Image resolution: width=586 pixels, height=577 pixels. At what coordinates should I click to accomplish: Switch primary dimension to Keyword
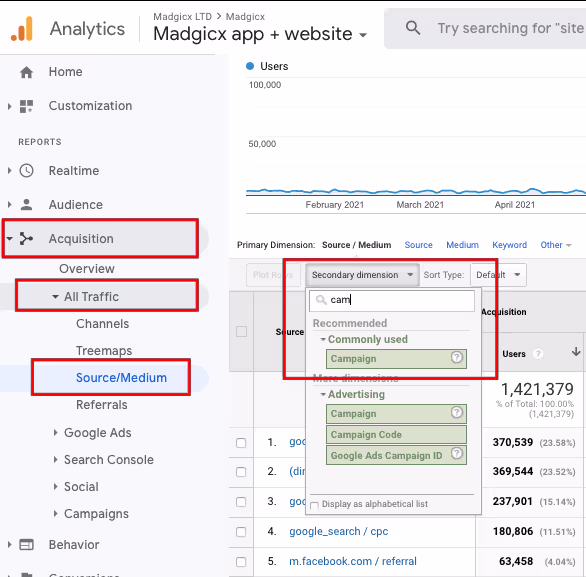click(x=509, y=245)
